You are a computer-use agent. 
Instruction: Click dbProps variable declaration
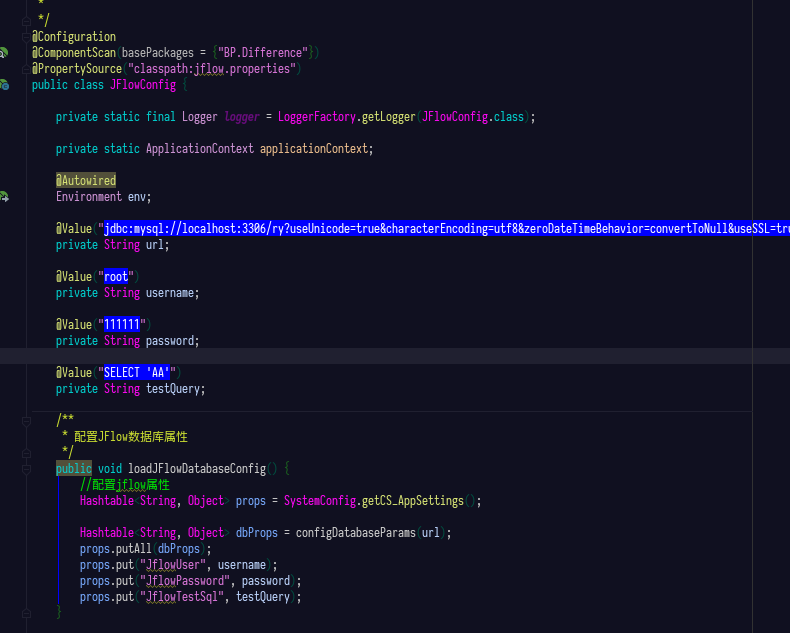(x=256, y=533)
